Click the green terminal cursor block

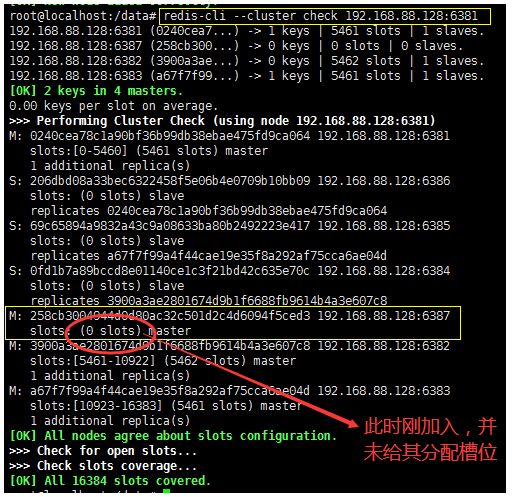coord(167,491)
